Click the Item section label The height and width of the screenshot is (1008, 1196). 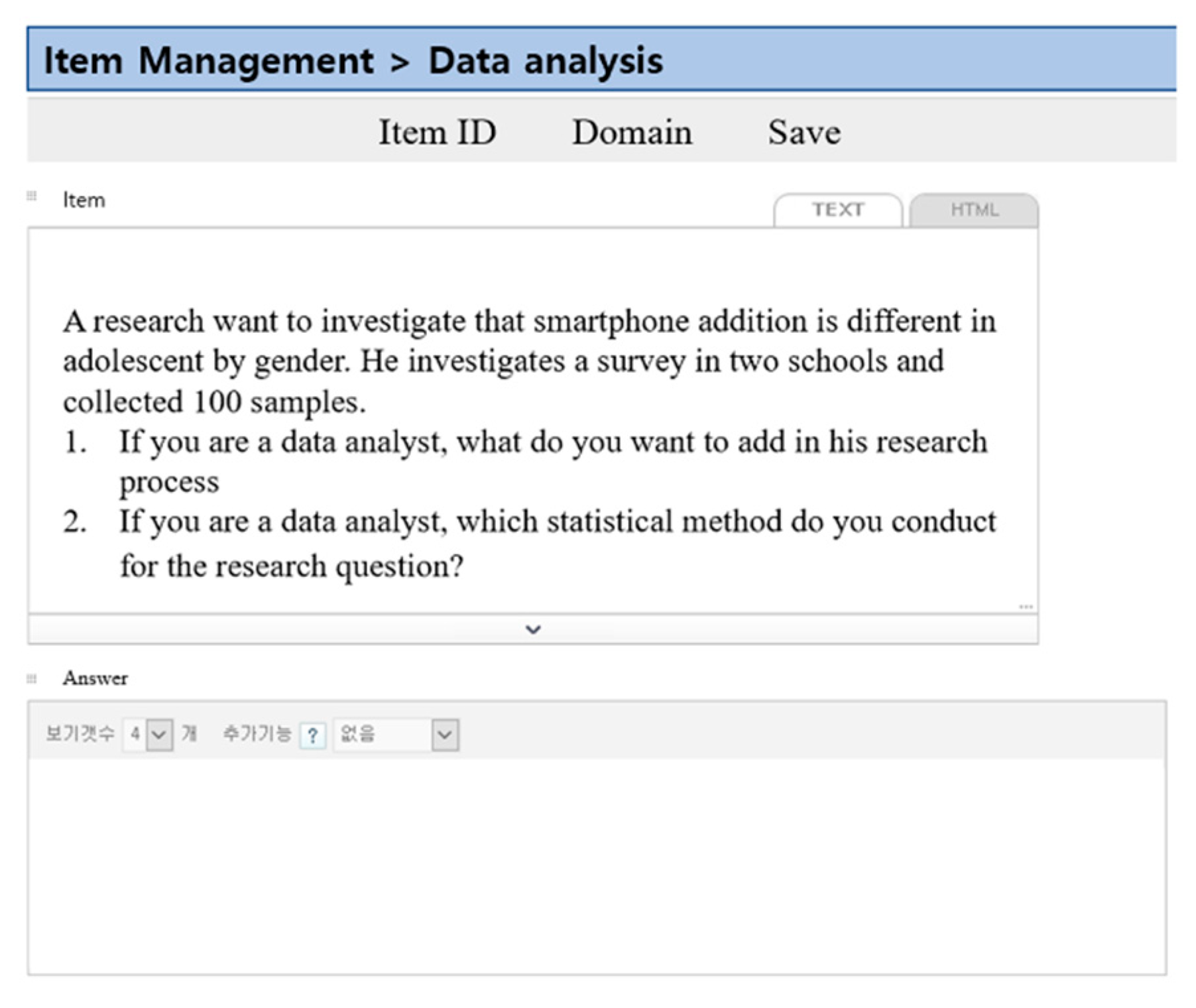click(84, 200)
